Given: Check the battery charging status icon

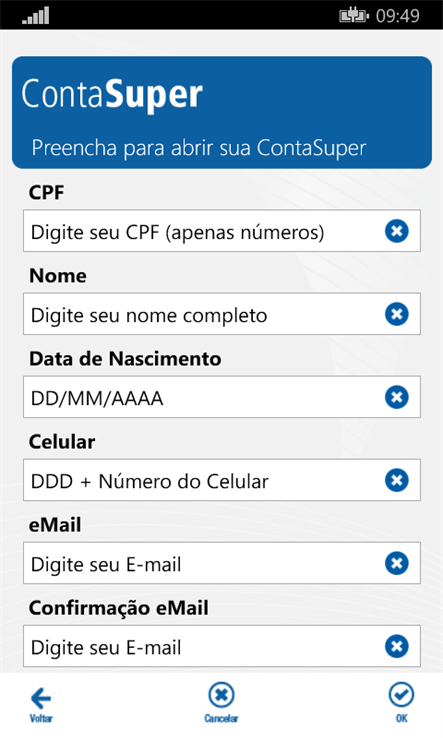Looking at the screenshot, I should pos(354,16).
